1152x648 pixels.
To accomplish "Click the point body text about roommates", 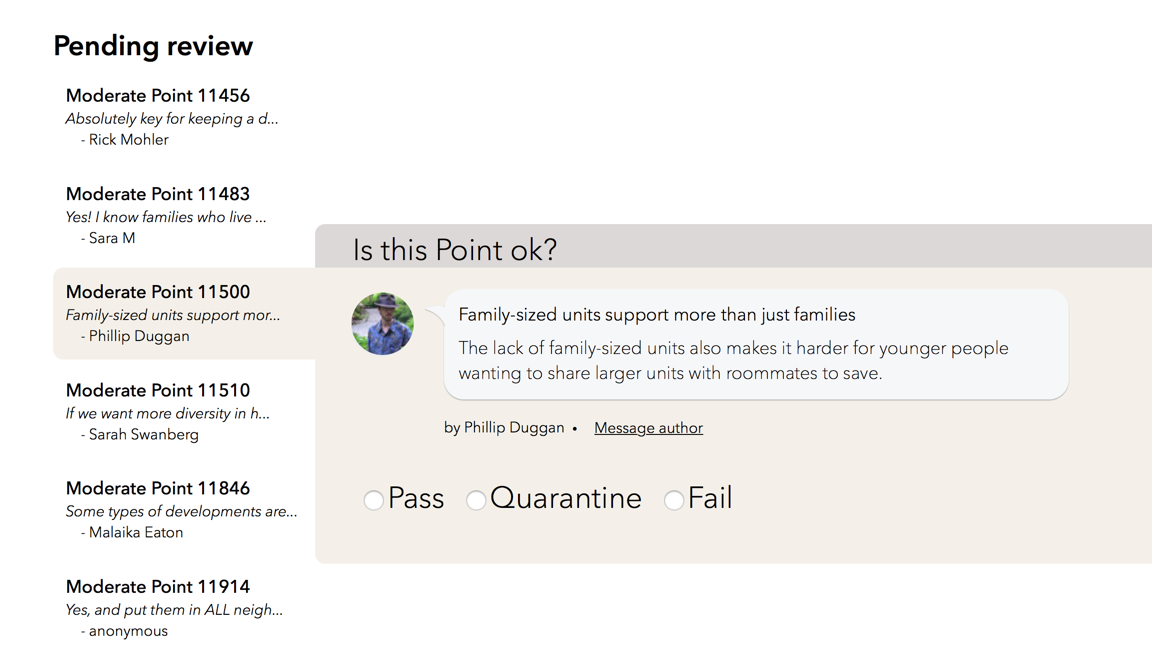I will [733, 361].
